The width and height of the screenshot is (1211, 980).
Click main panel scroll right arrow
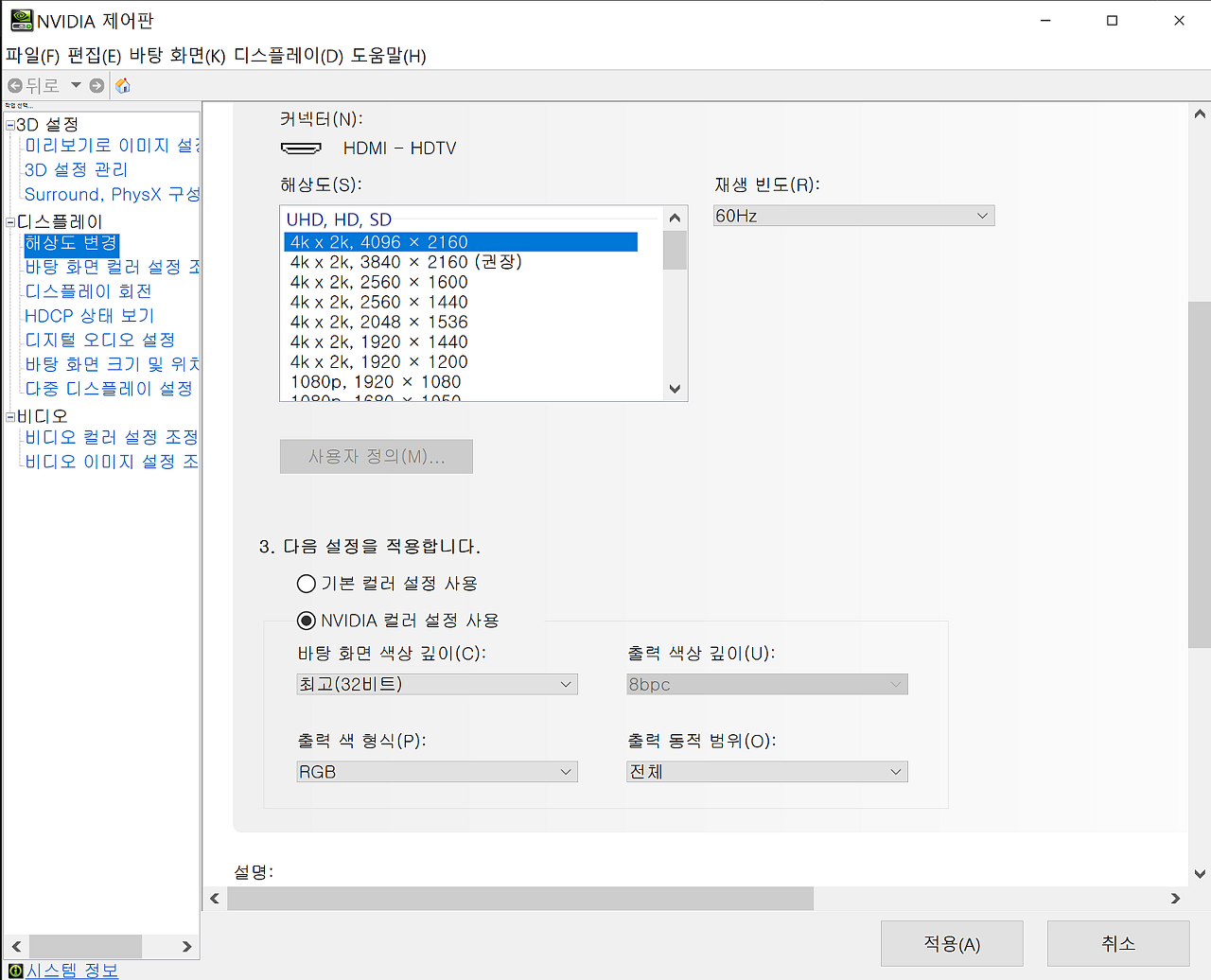tap(1175, 899)
